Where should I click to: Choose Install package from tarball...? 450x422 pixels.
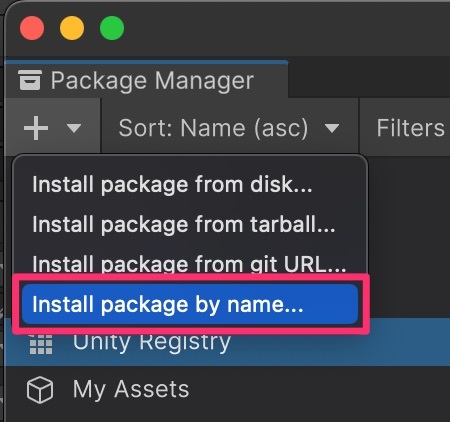184,224
